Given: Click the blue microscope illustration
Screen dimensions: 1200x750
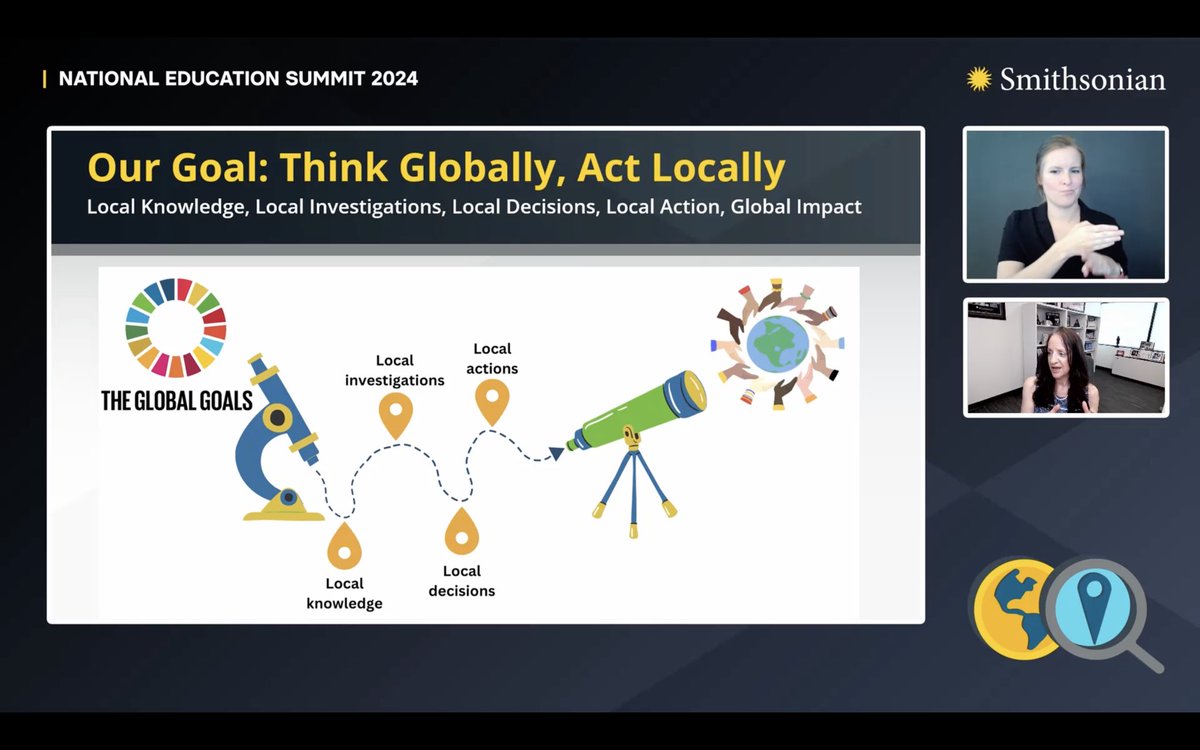Looking at the screenshot, I should (x=281, y=437).
